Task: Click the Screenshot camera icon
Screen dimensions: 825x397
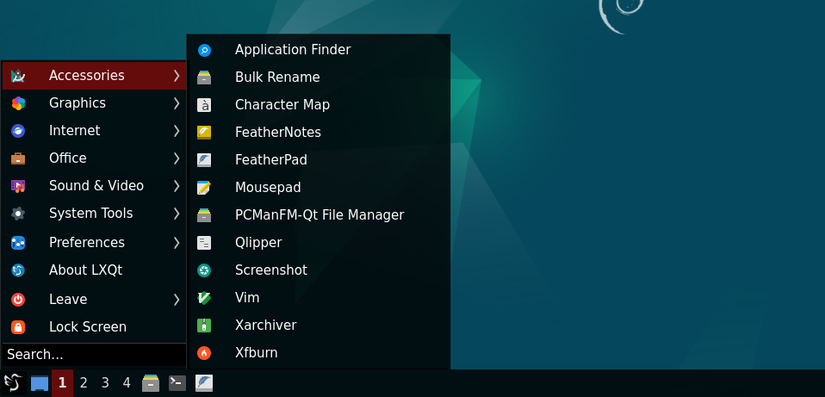Action: click(204, 270)
